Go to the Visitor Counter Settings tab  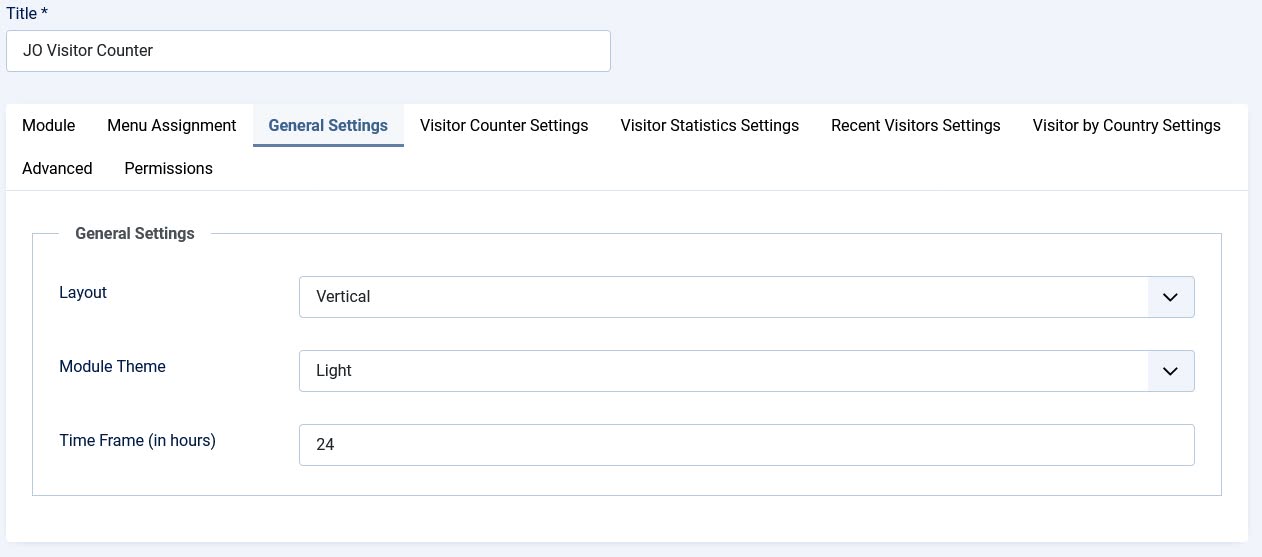point(504,126)
